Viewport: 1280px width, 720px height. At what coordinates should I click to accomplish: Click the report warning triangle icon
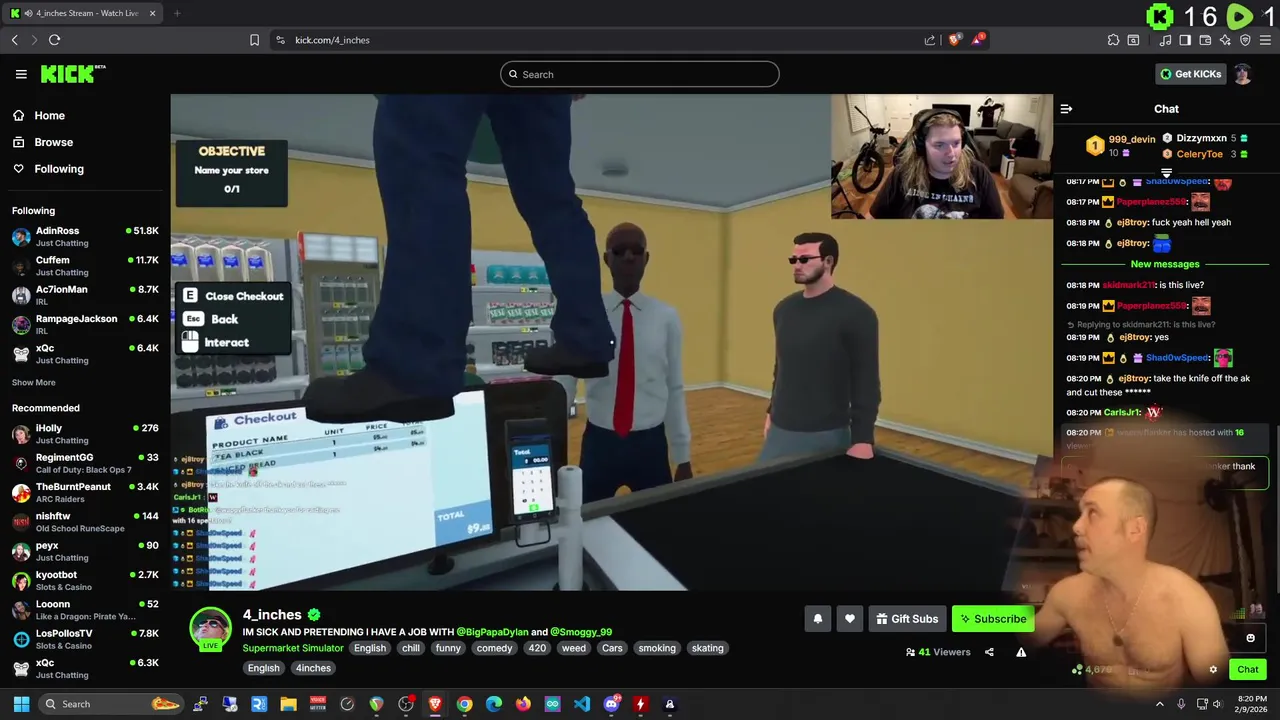[1021, 652]
